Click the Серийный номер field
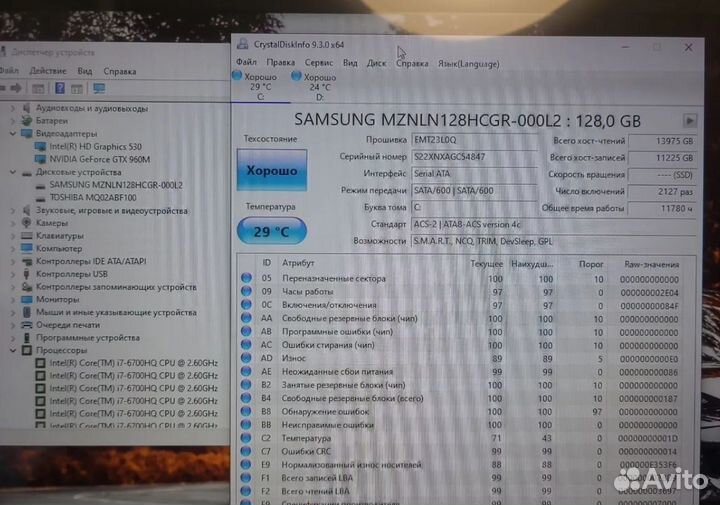 tap(474, 157)
